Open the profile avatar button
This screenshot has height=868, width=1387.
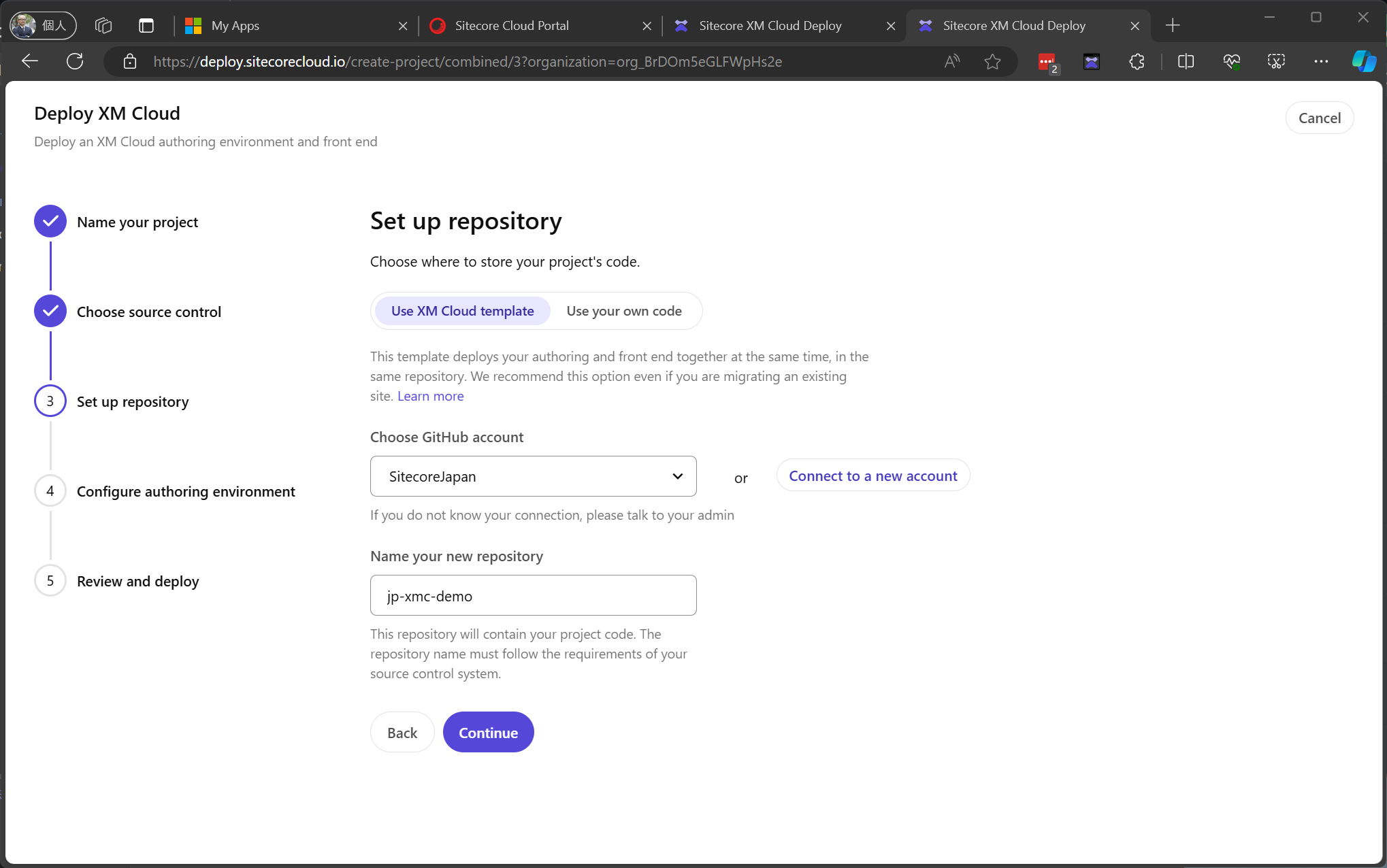coord(43,25)
